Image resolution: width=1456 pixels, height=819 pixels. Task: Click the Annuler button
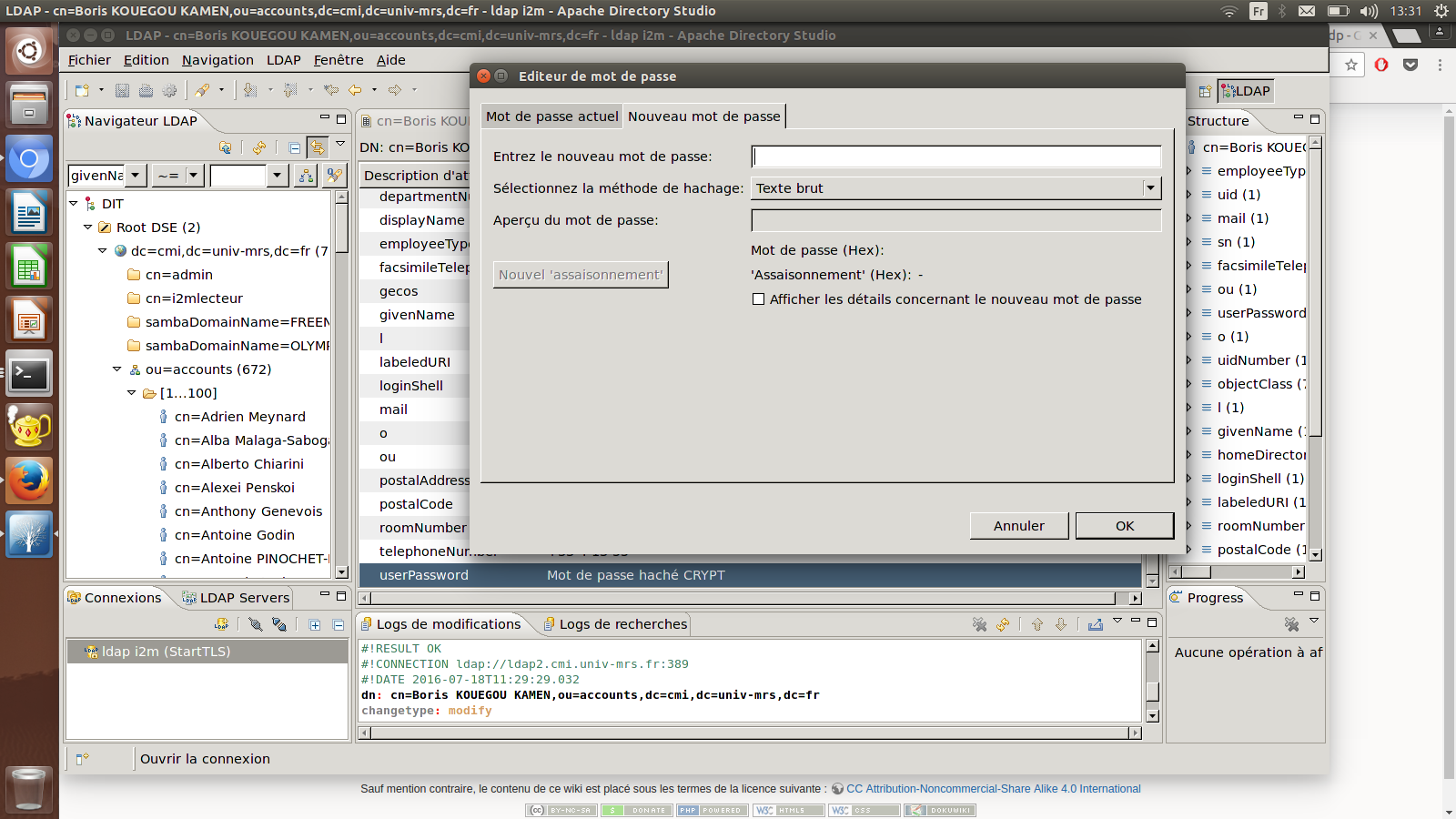tap(1018, 526)
